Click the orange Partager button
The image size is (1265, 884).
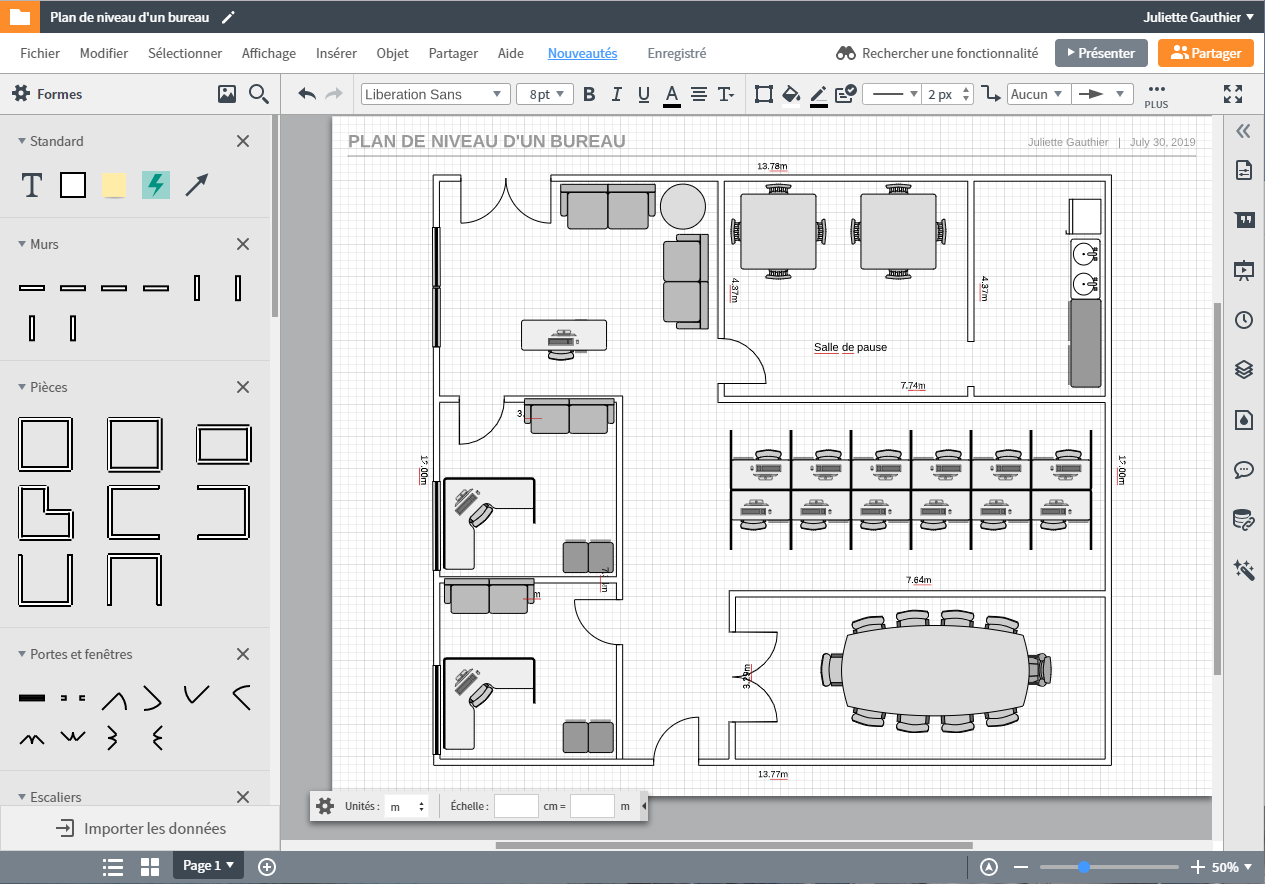click(1205, 53)
